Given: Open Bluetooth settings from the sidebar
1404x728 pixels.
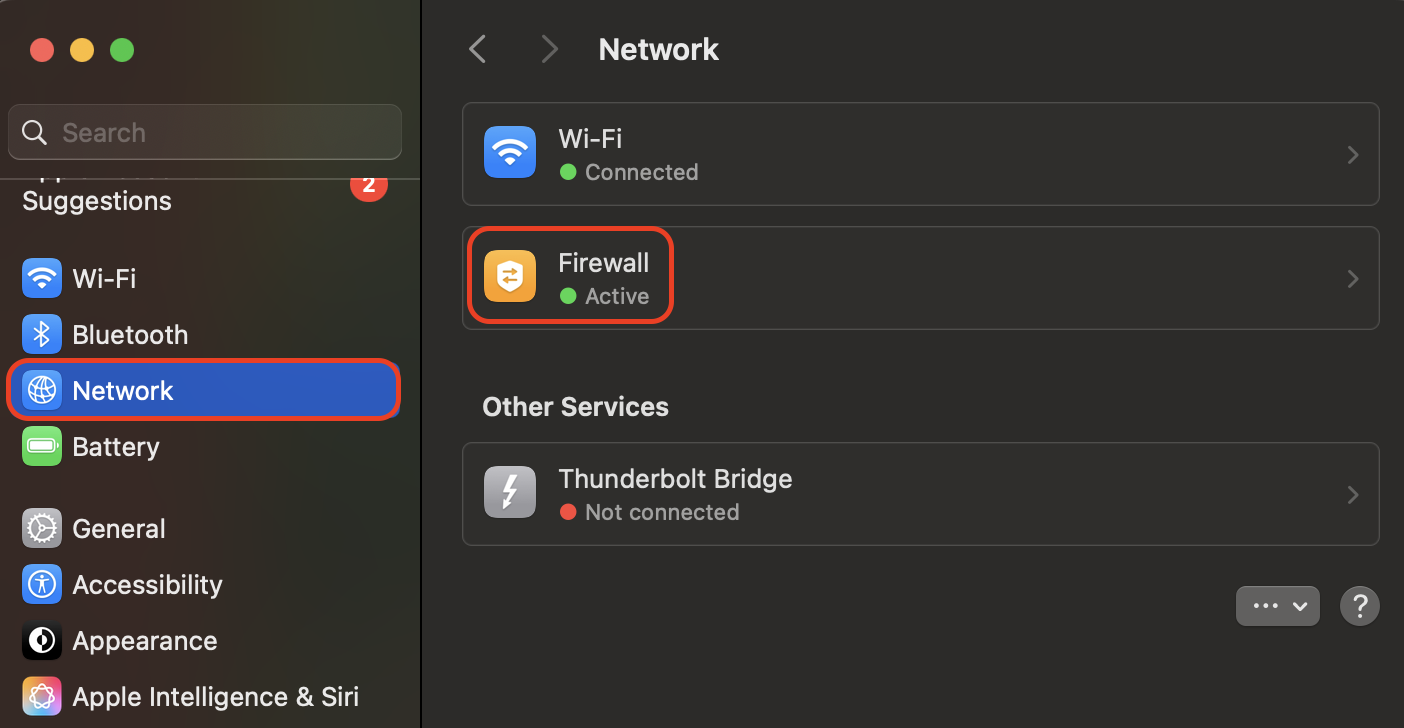Looking at the screenshot, I should point(41,334).
